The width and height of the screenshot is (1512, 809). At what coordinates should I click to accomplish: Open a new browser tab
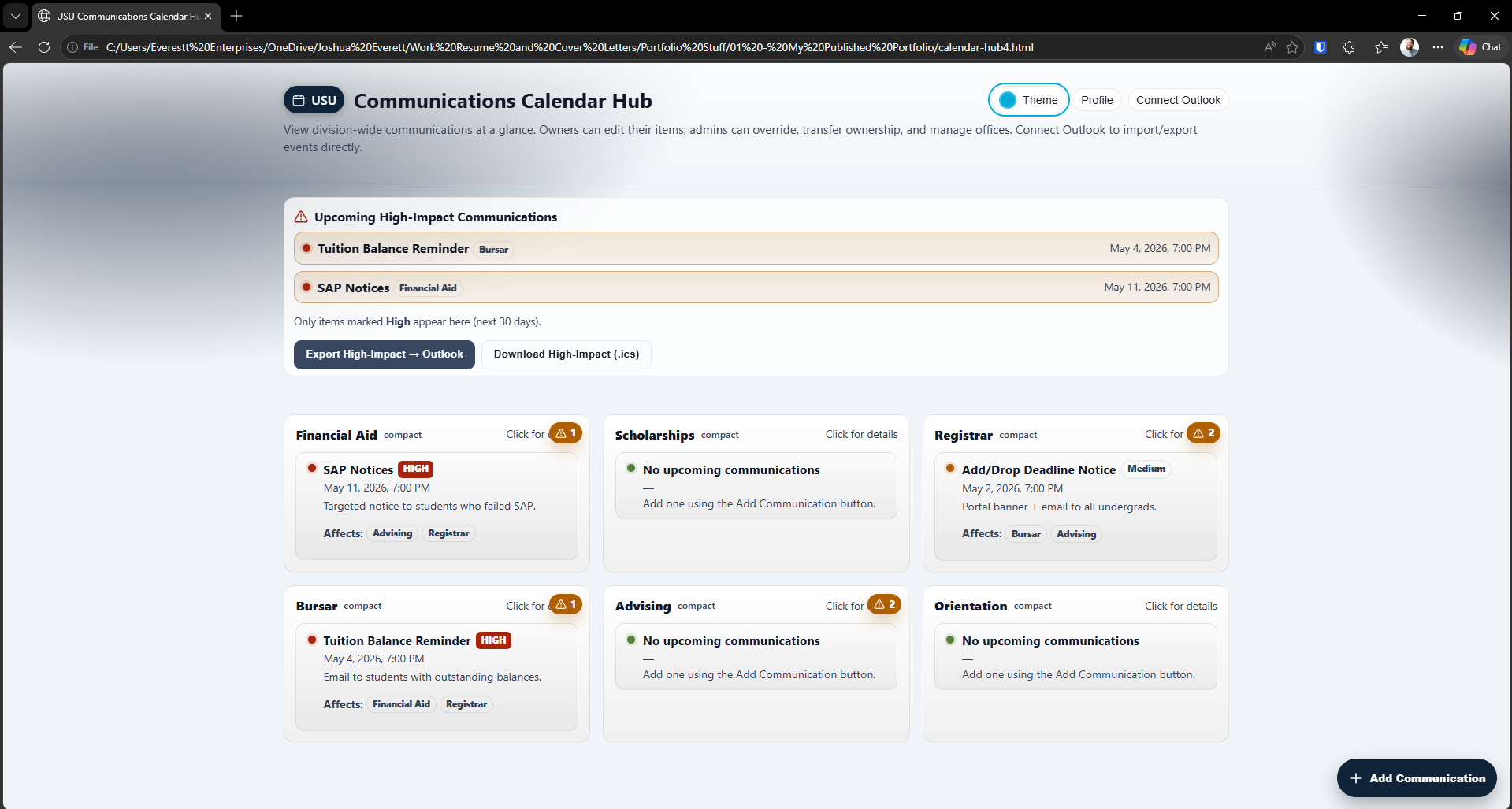[236, 16]
